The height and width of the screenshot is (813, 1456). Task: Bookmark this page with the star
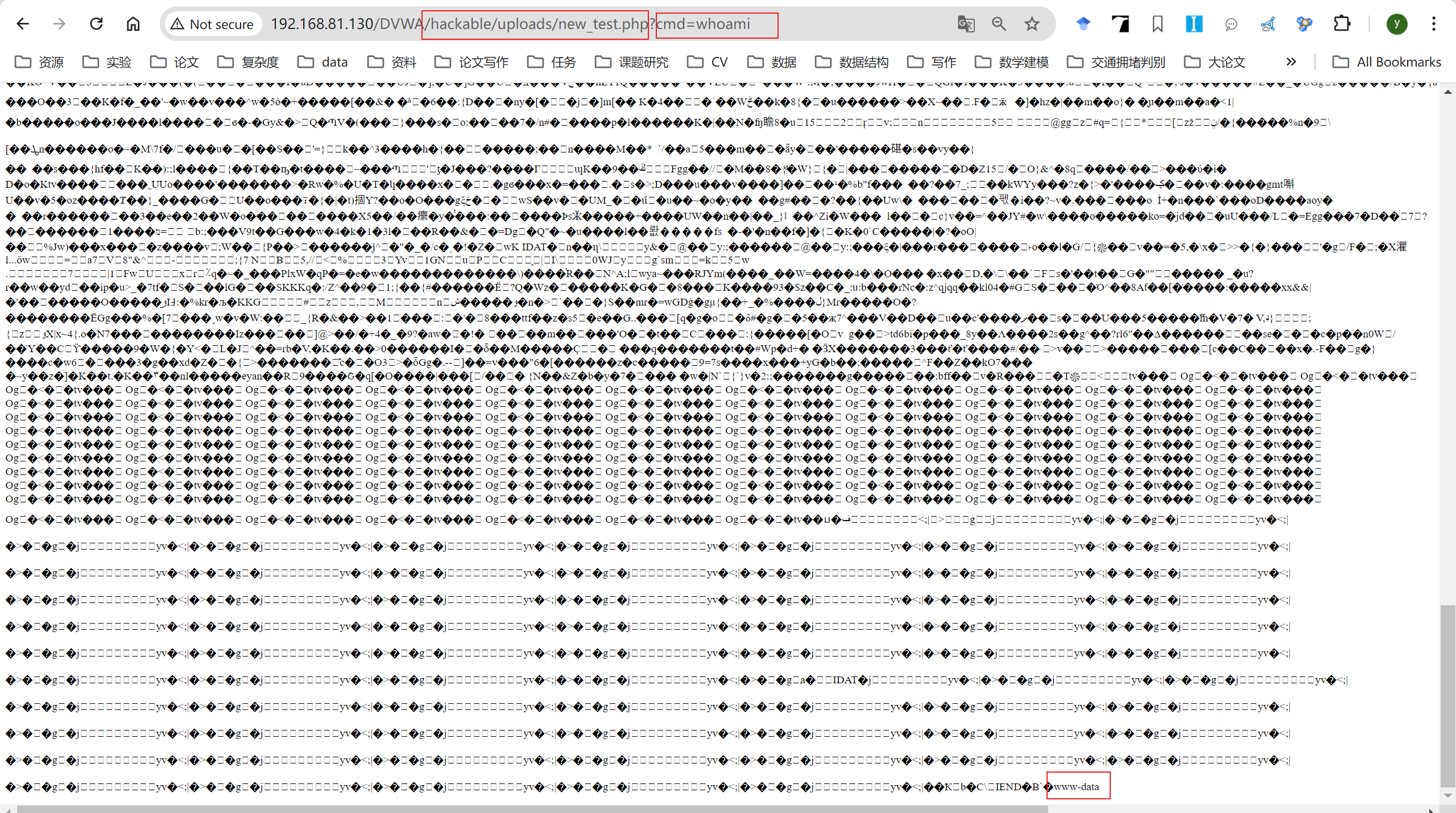1032,24
